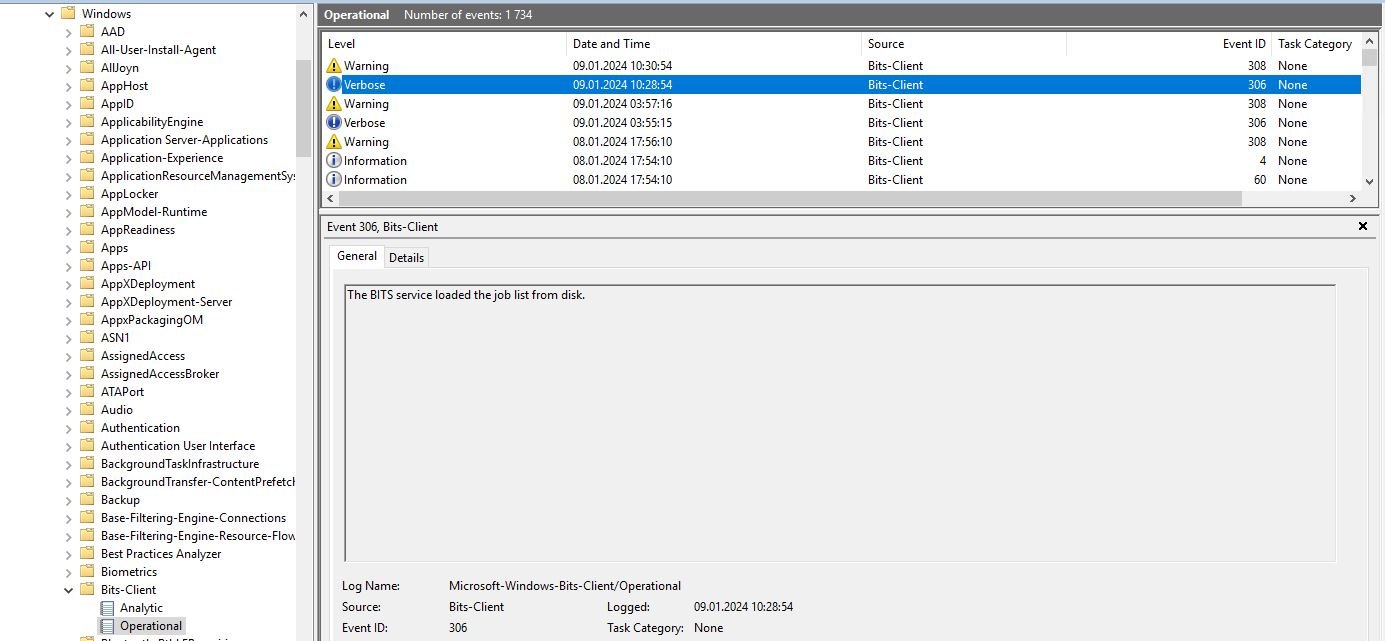
Task: Click the Biometrics folder icon
Action: 87,572
